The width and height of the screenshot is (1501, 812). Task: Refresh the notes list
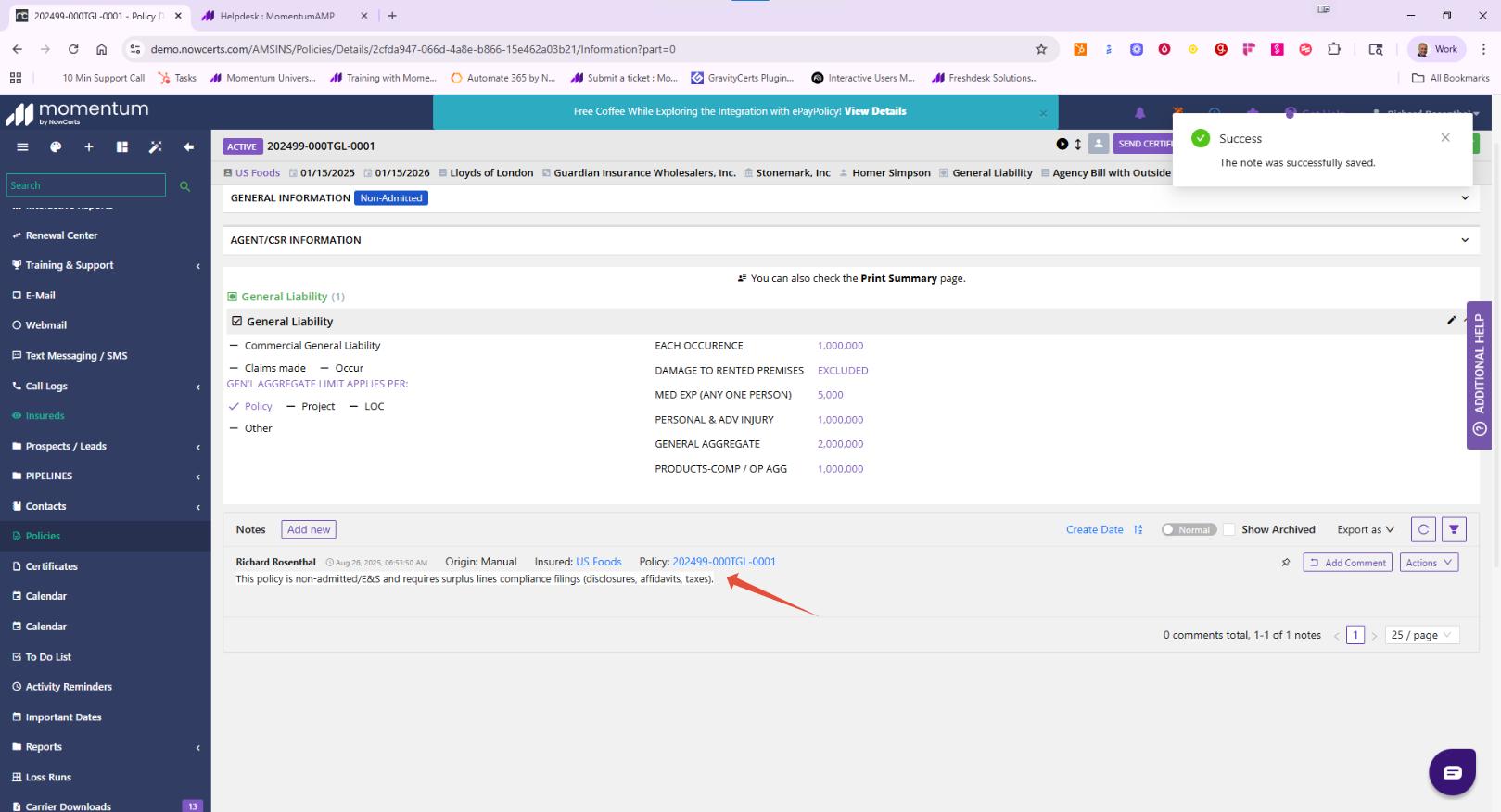click(x=1423, y=529)
